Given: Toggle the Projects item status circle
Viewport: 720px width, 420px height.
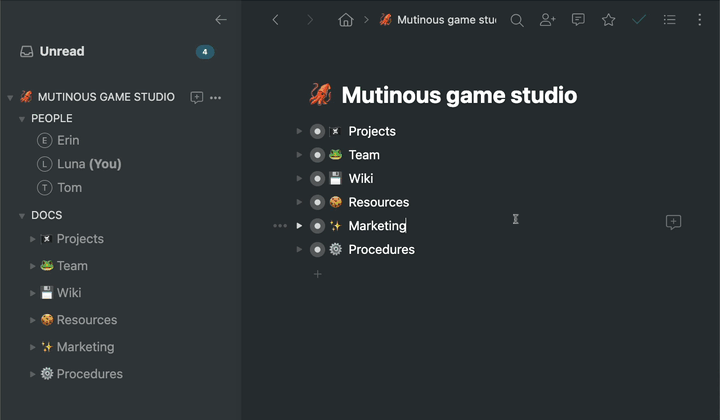Looking at the screenshot, I should 317,131.
